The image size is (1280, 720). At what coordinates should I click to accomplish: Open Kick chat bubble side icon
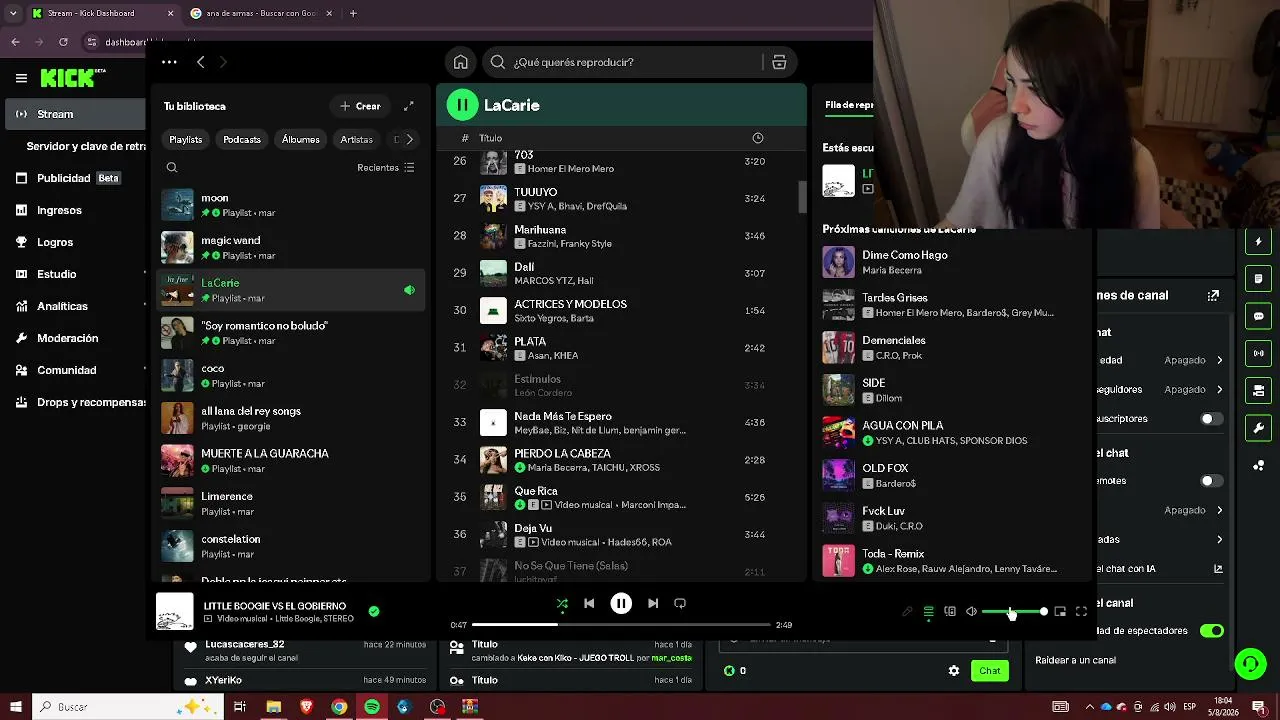pyautogui.click(x=1259, y=316)
